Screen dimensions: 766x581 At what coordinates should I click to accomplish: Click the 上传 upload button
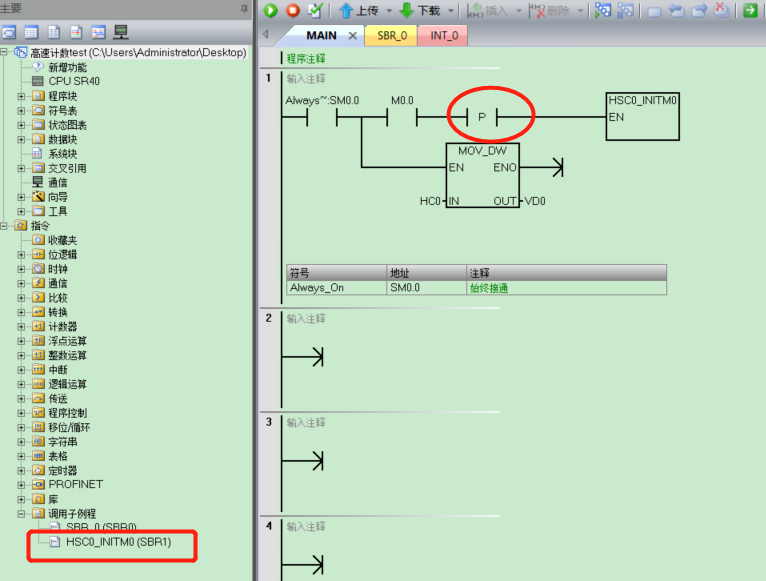pos(358,11)
